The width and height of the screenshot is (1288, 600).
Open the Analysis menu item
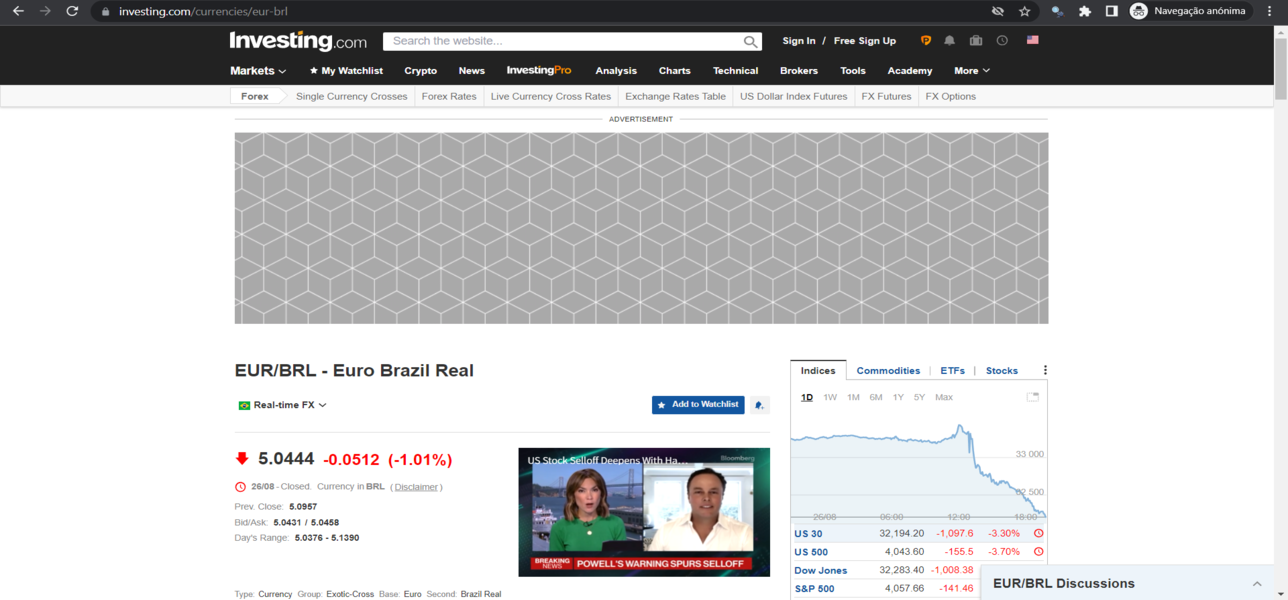(616, 71)
